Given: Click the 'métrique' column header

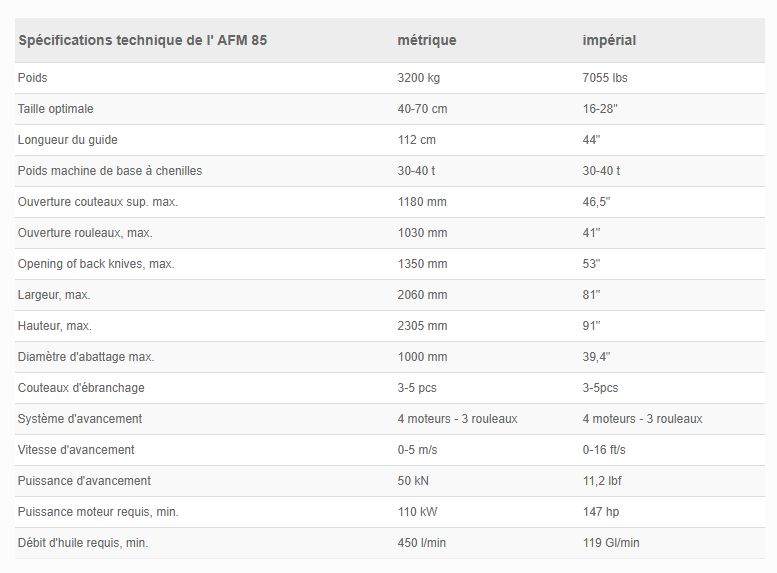Looking at the screenshot, I should click(x=427, y=40).
